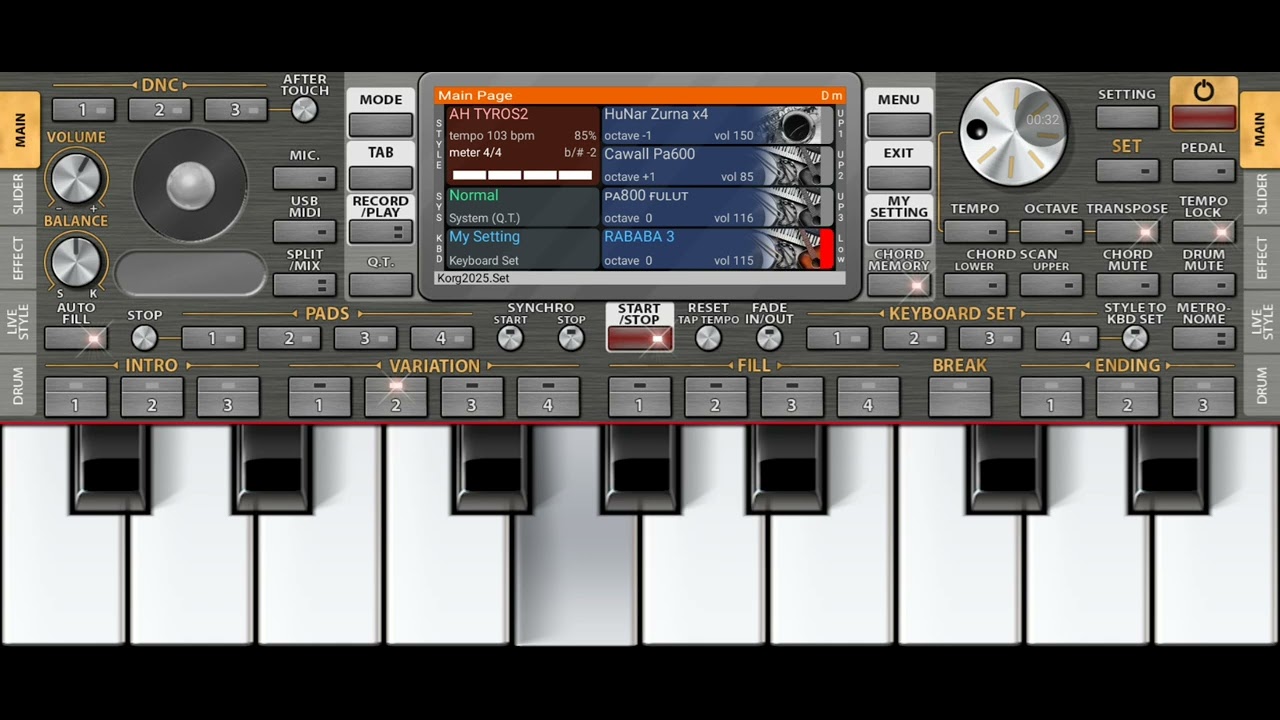Select the right-side MAIN tab
The height and width of the screenshot is (720, 1280).
tap(1260, 130)
